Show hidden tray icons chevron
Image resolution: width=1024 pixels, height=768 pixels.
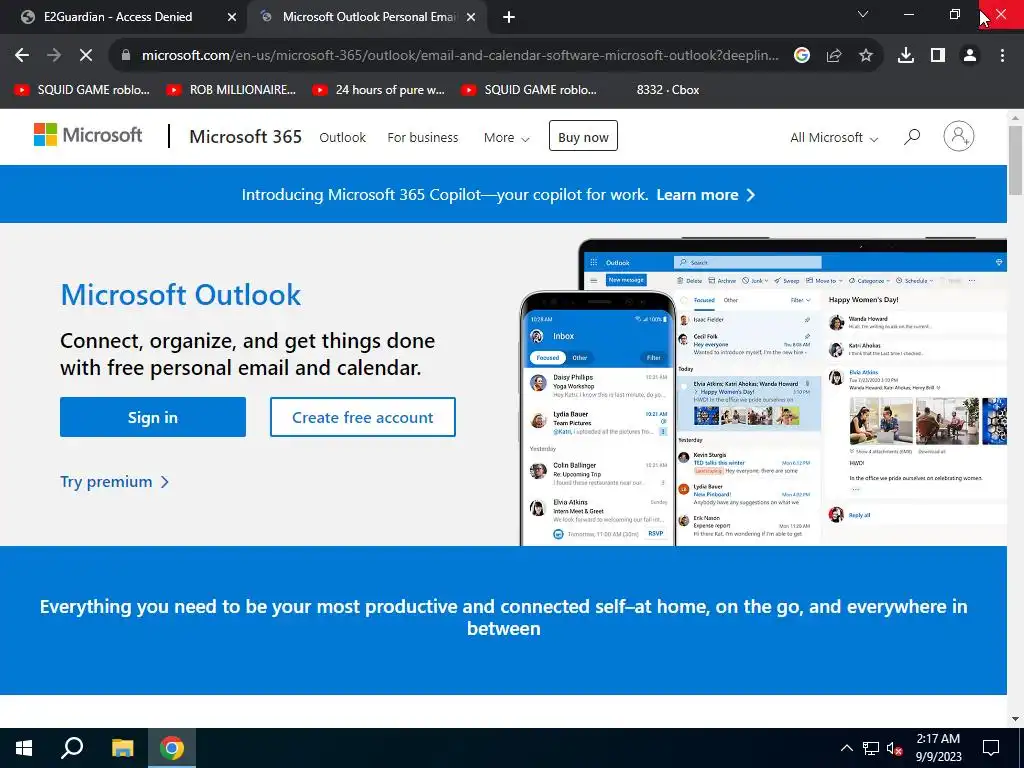846,748
